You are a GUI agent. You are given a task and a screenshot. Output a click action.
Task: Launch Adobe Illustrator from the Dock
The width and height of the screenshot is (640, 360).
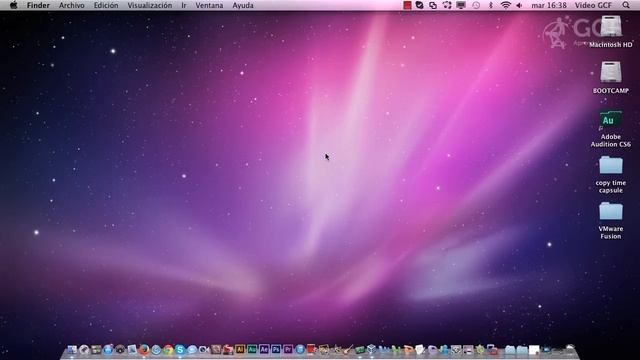pyautogui.click(x=240, y=349)
